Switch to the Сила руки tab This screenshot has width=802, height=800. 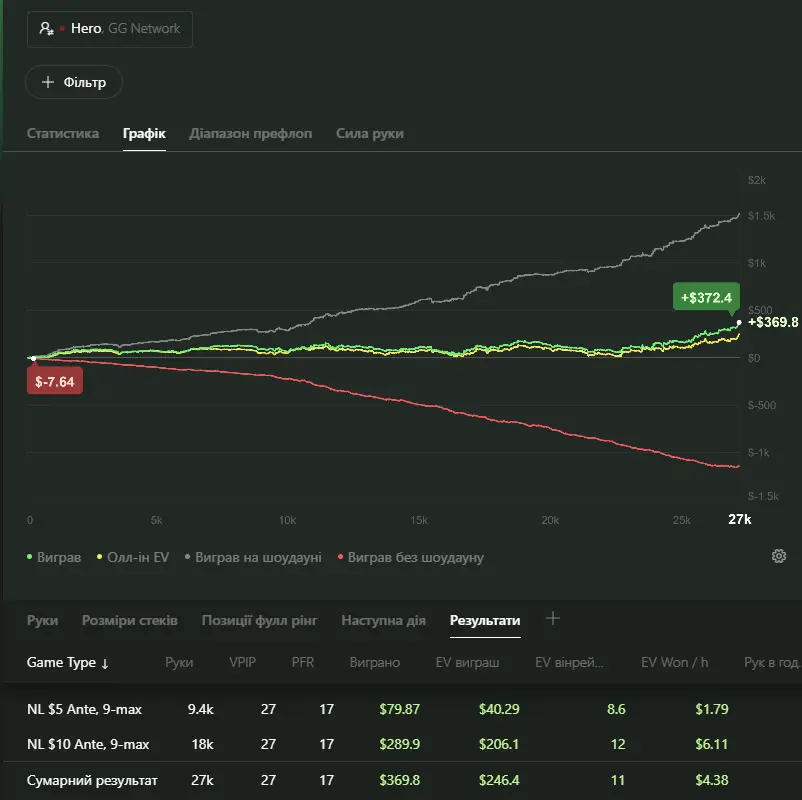click(370, 134)
